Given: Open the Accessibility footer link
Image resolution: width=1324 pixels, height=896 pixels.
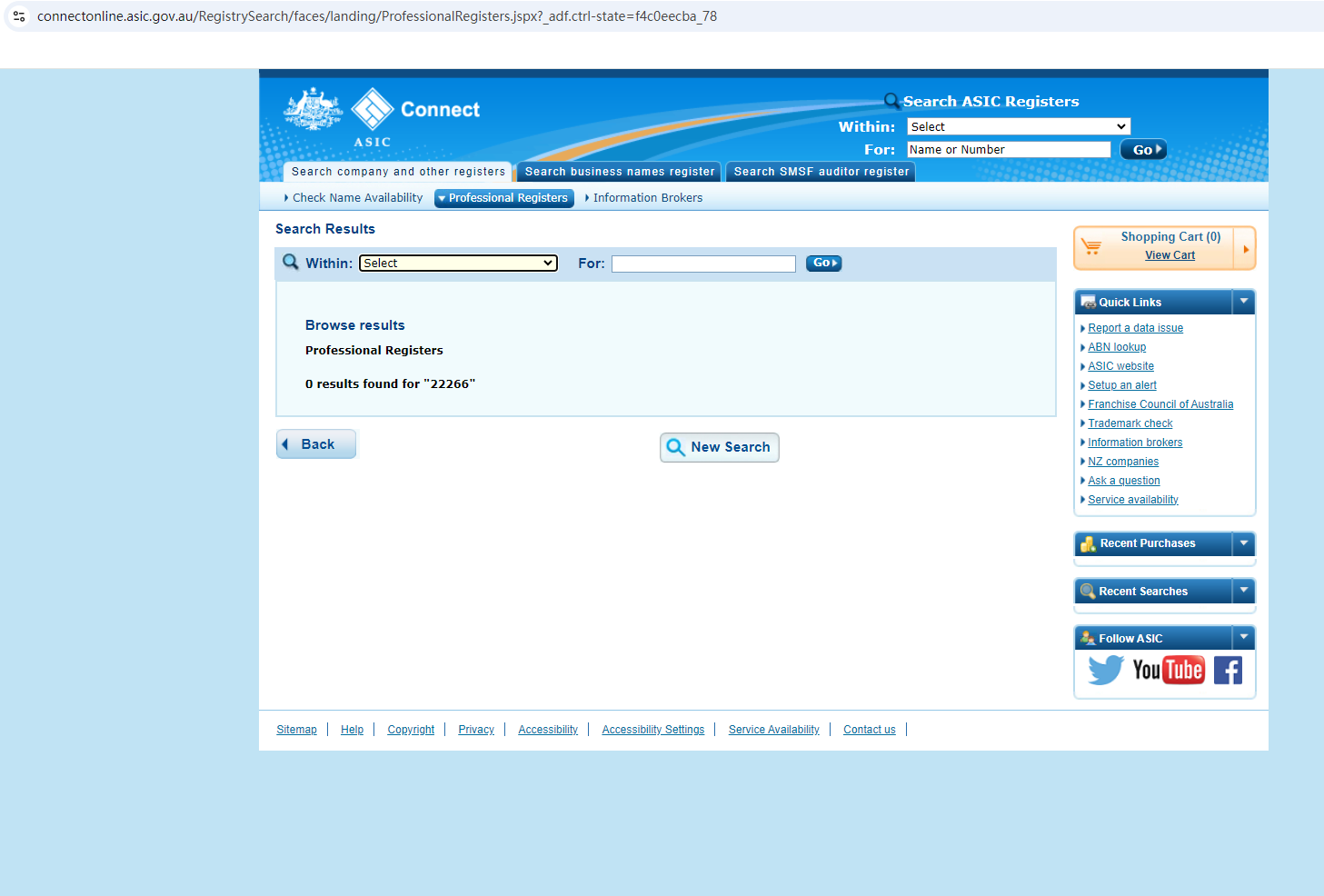Looking at the screenshot, I should click(548, 730).
